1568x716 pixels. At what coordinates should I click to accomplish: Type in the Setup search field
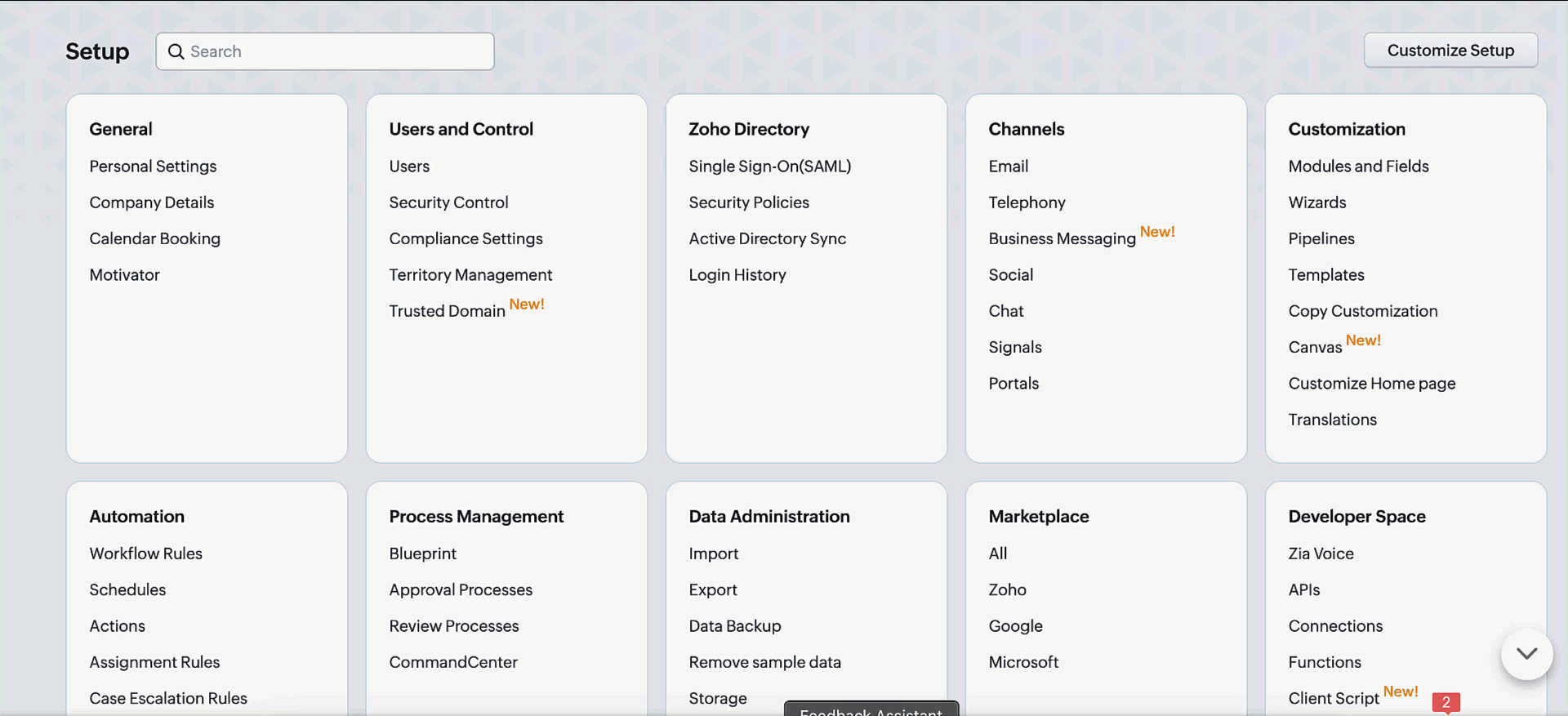pyautogui.click(x=335, y=51)
